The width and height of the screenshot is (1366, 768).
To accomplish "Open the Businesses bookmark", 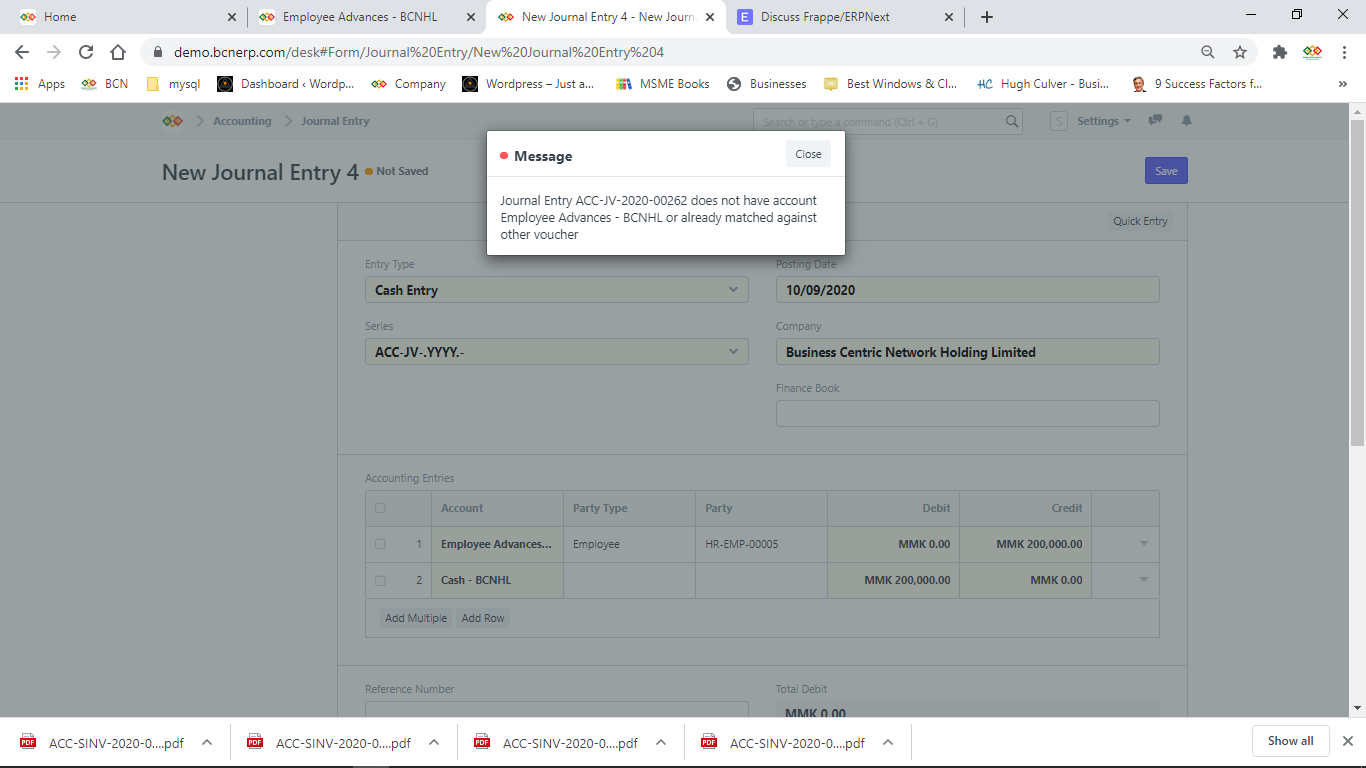I will tap(767, 84).
